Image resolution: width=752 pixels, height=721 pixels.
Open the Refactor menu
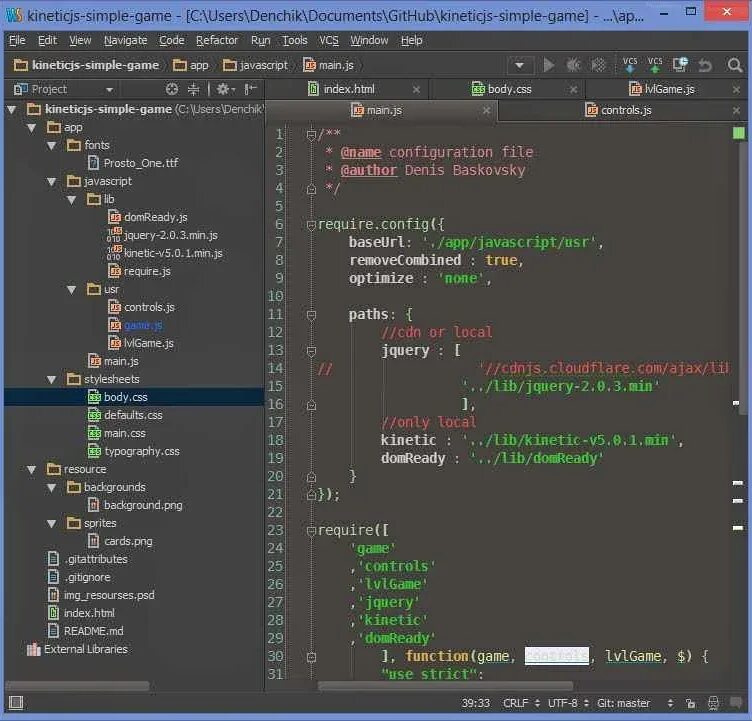tap(217, 40)
